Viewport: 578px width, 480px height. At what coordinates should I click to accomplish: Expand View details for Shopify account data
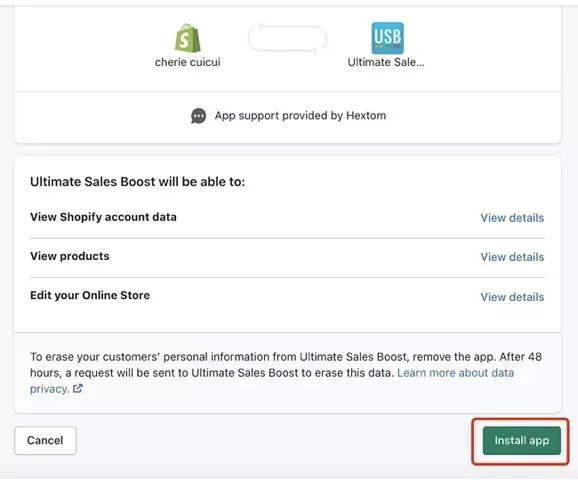point(512,218)
